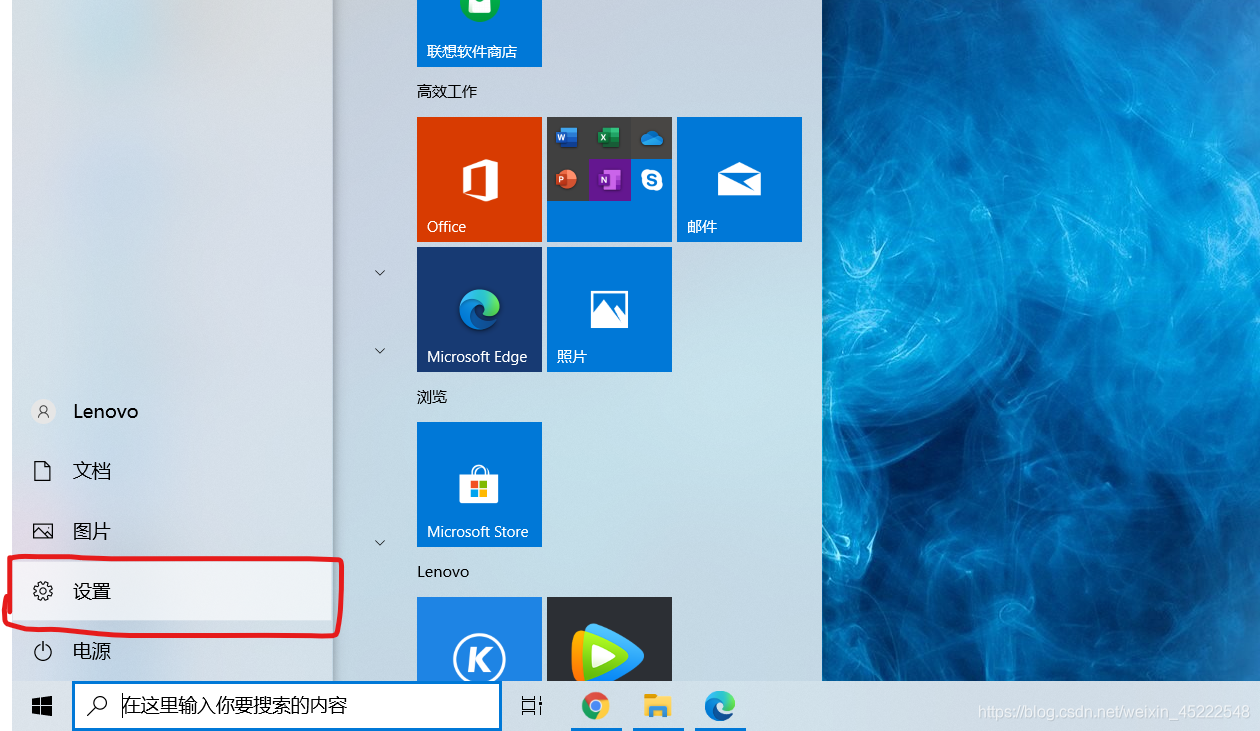Open the 照片 photos tile
Image resolution: width=1260 pixels, height=731 pixels.
609,309
